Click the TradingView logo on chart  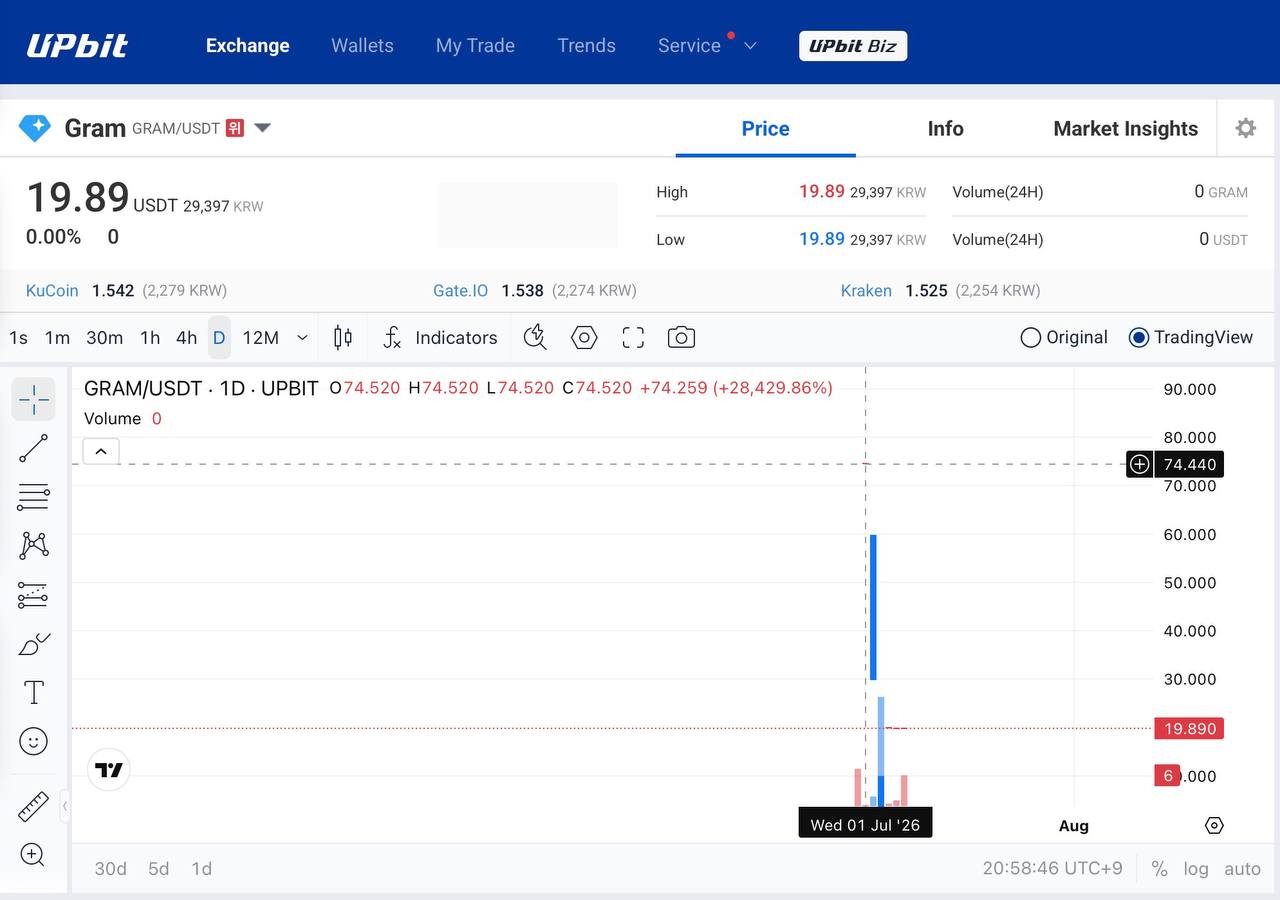pyautogui.click(x=108, y=770)
